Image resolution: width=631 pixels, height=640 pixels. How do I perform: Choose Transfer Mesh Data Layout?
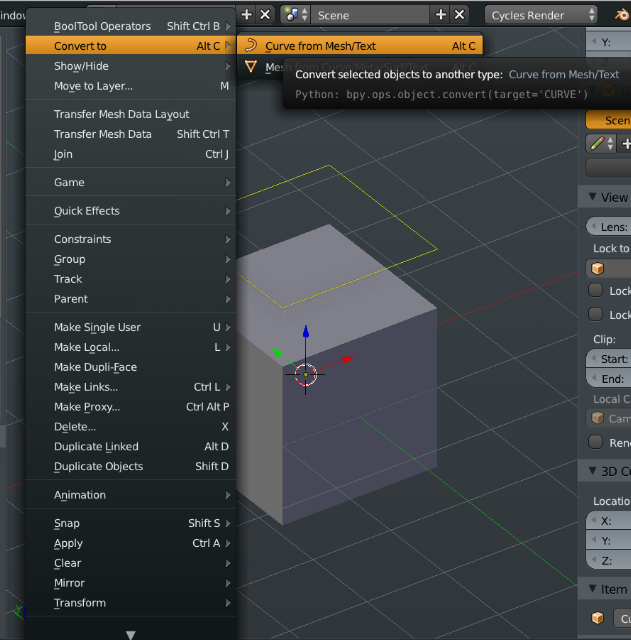coord(131,114)
